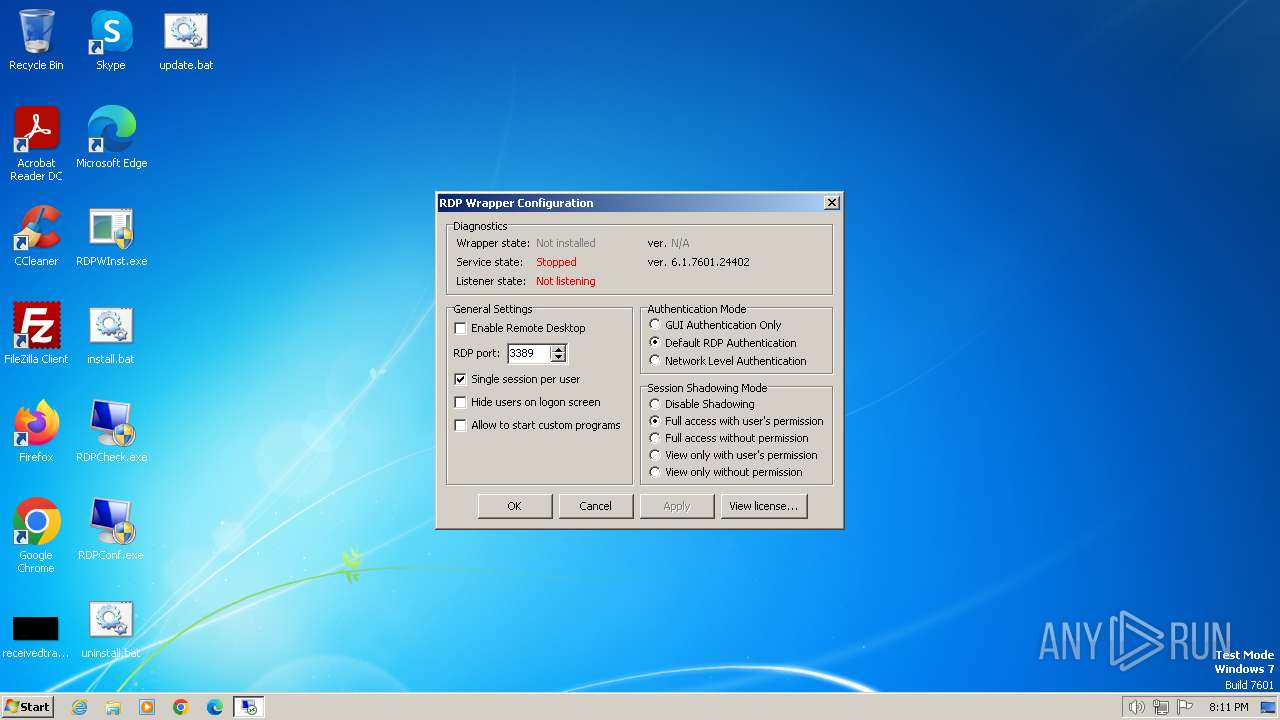The image size is (1280, 720).
Task: Check Allow to start custom programs
Action: pyautogui.click(x=460, y=425)
